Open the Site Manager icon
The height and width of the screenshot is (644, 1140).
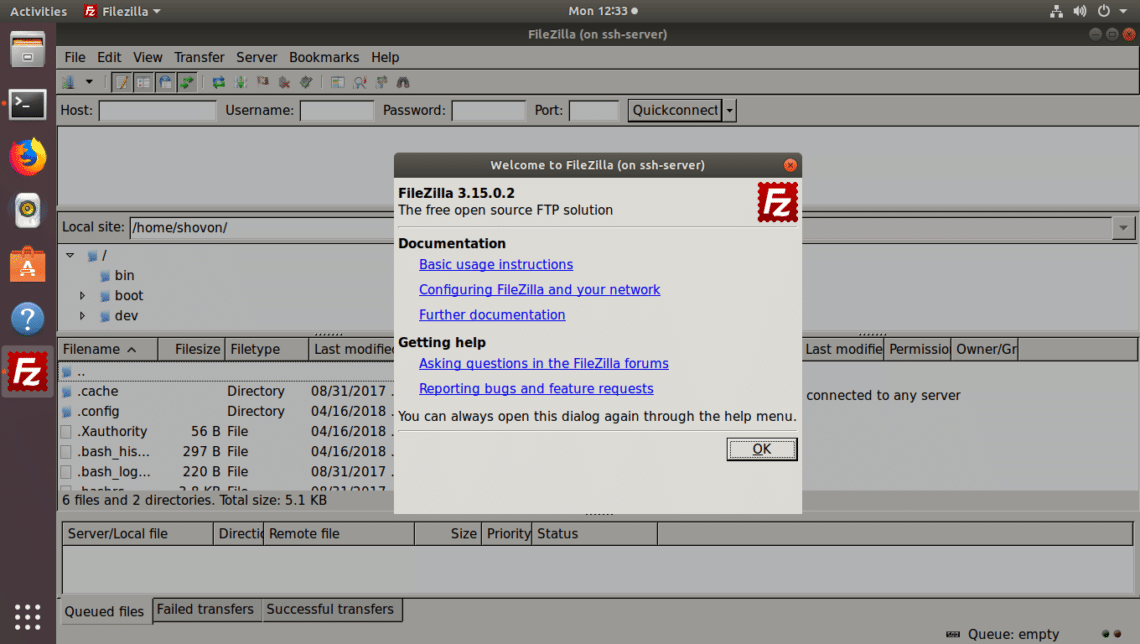point(68,82)
